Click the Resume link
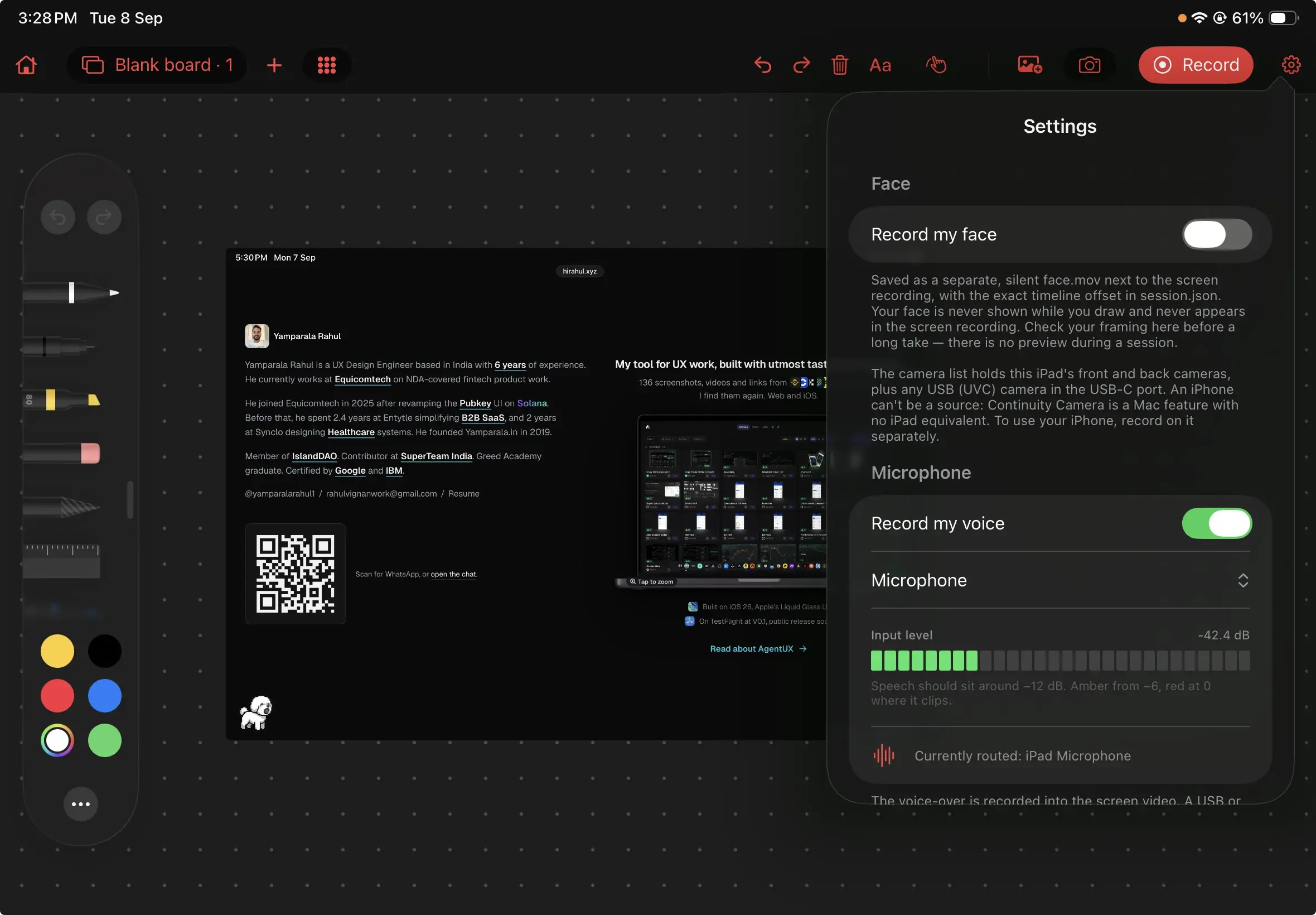This screenshot has height=915, width=1316. (463, 494)
